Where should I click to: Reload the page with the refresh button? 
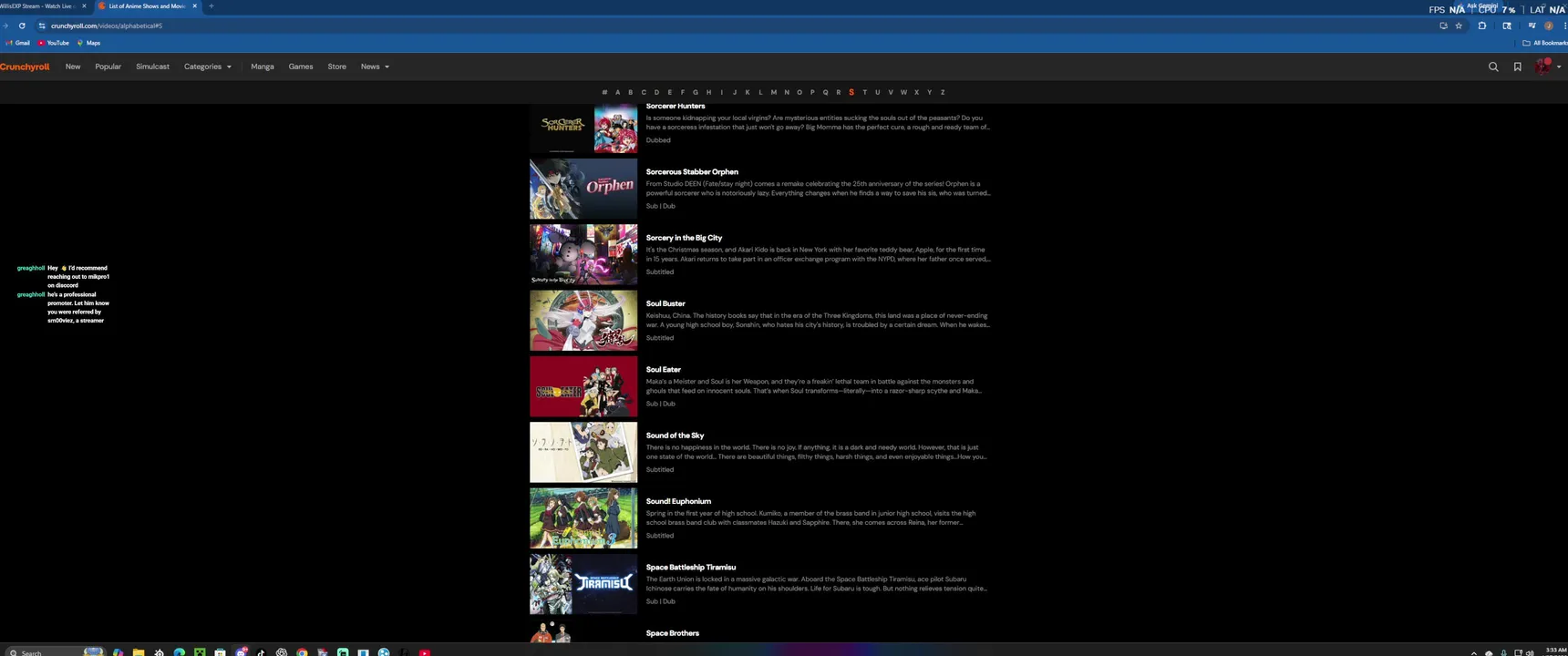click(x=22, y=26)
